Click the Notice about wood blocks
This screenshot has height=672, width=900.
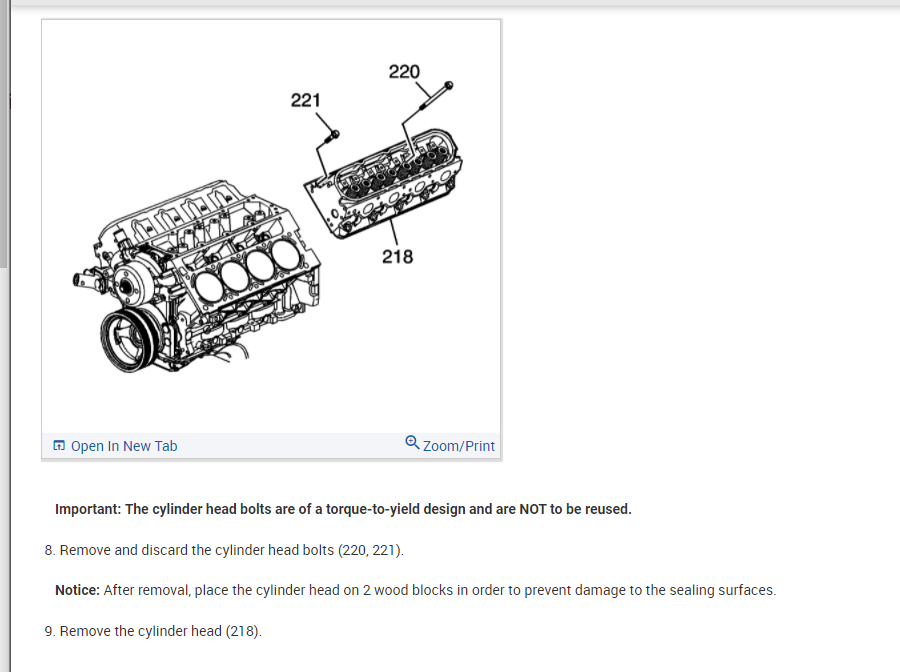(x=416, y=590)
